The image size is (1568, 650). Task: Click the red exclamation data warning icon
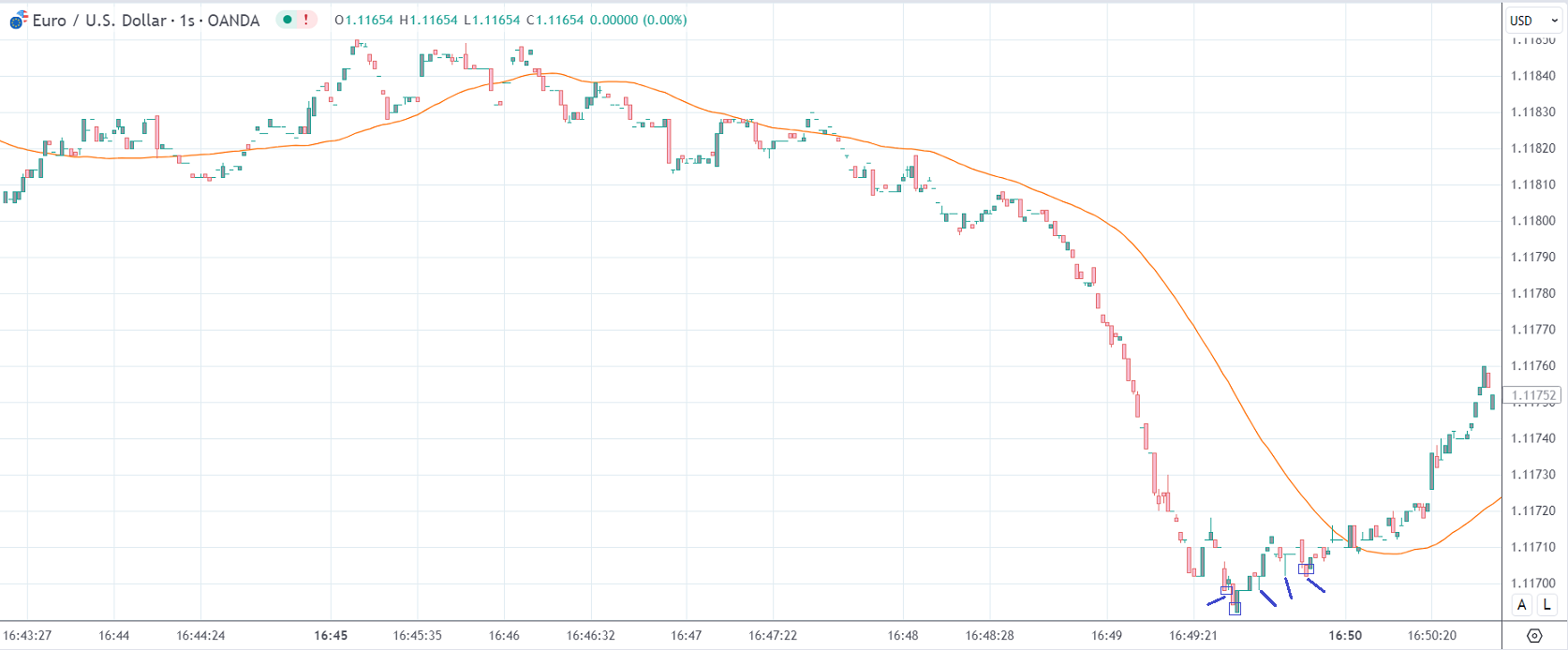pos(305,20)
